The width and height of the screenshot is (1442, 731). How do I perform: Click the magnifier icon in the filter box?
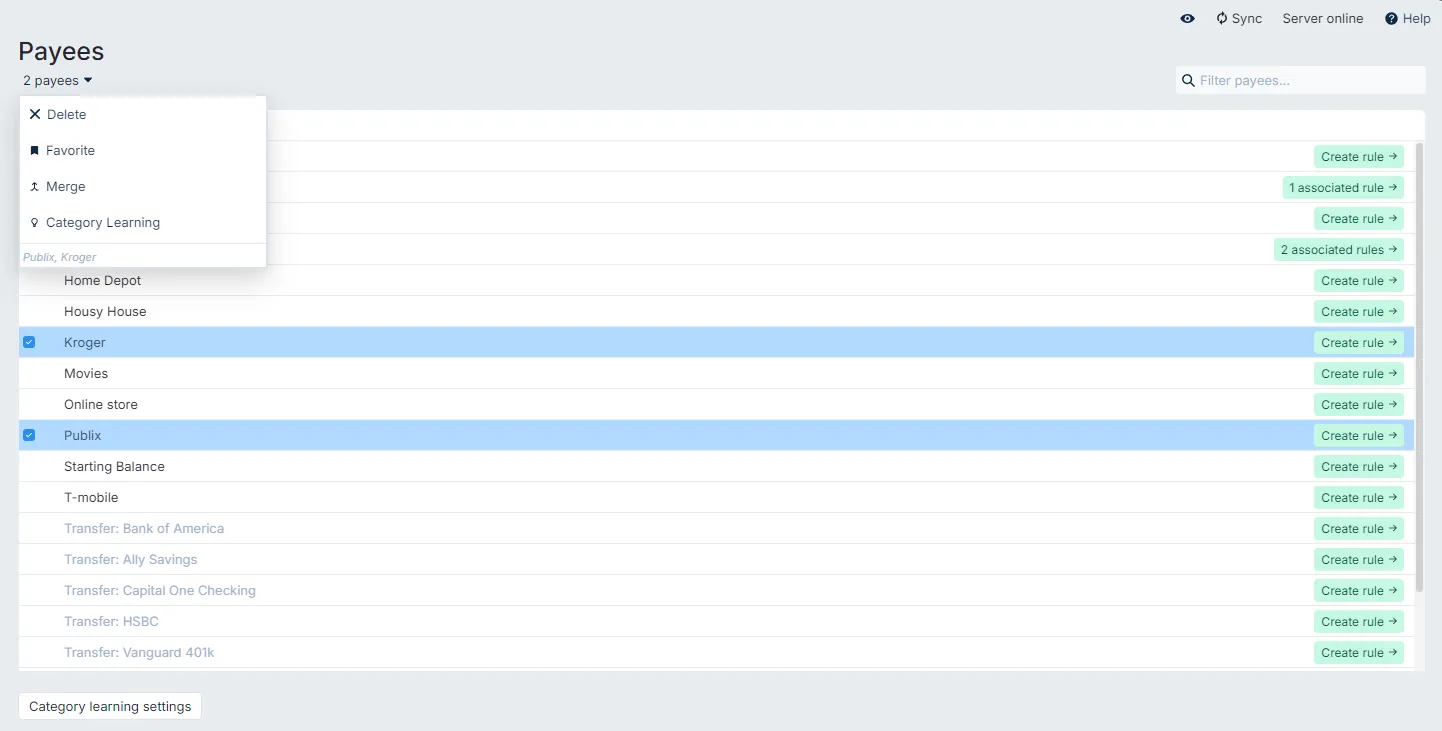click(x=1188, y=80)
